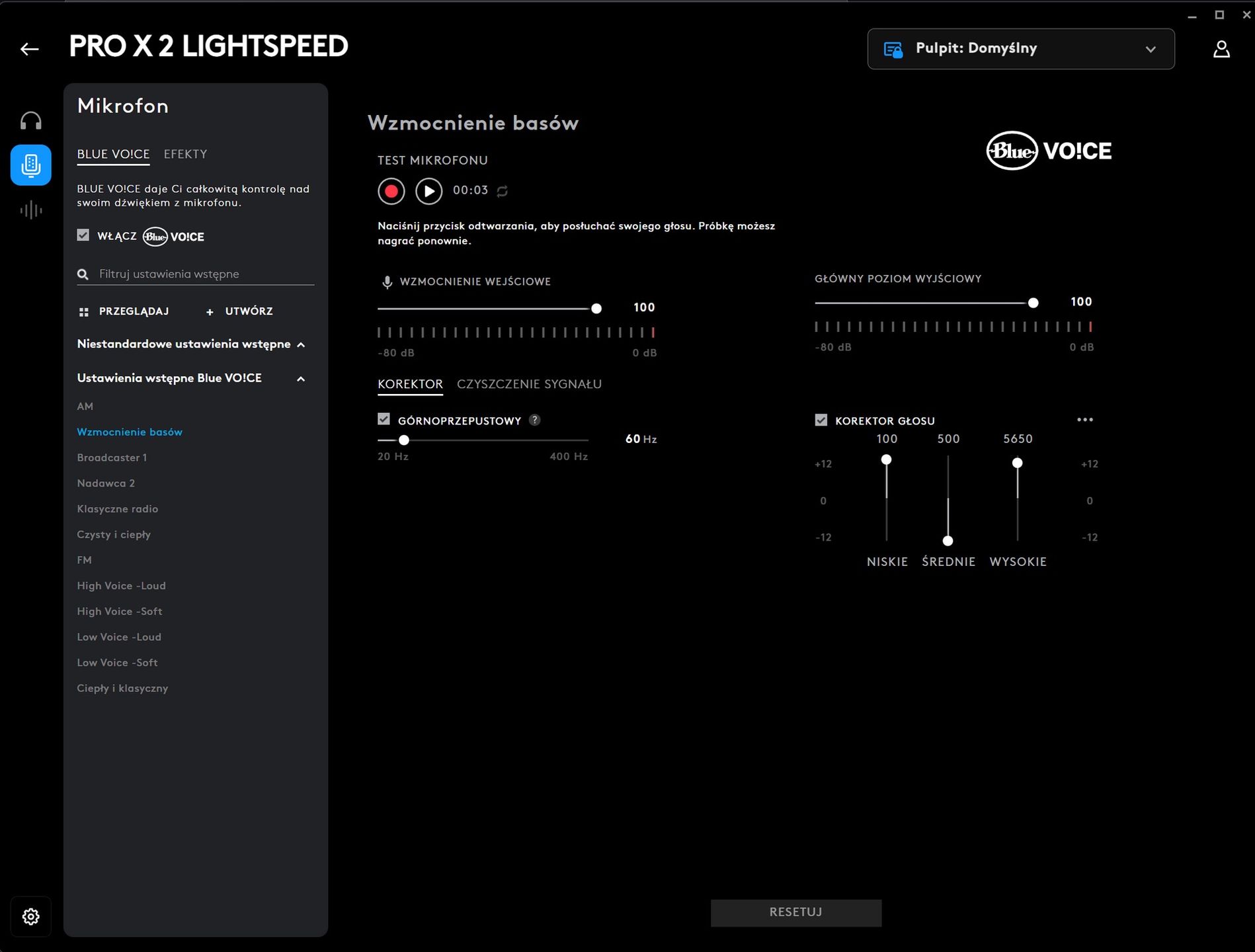This screenshot has width=1255, height=952.
Task: Show help for the high-pass filter
Action: tap(535, 420)
